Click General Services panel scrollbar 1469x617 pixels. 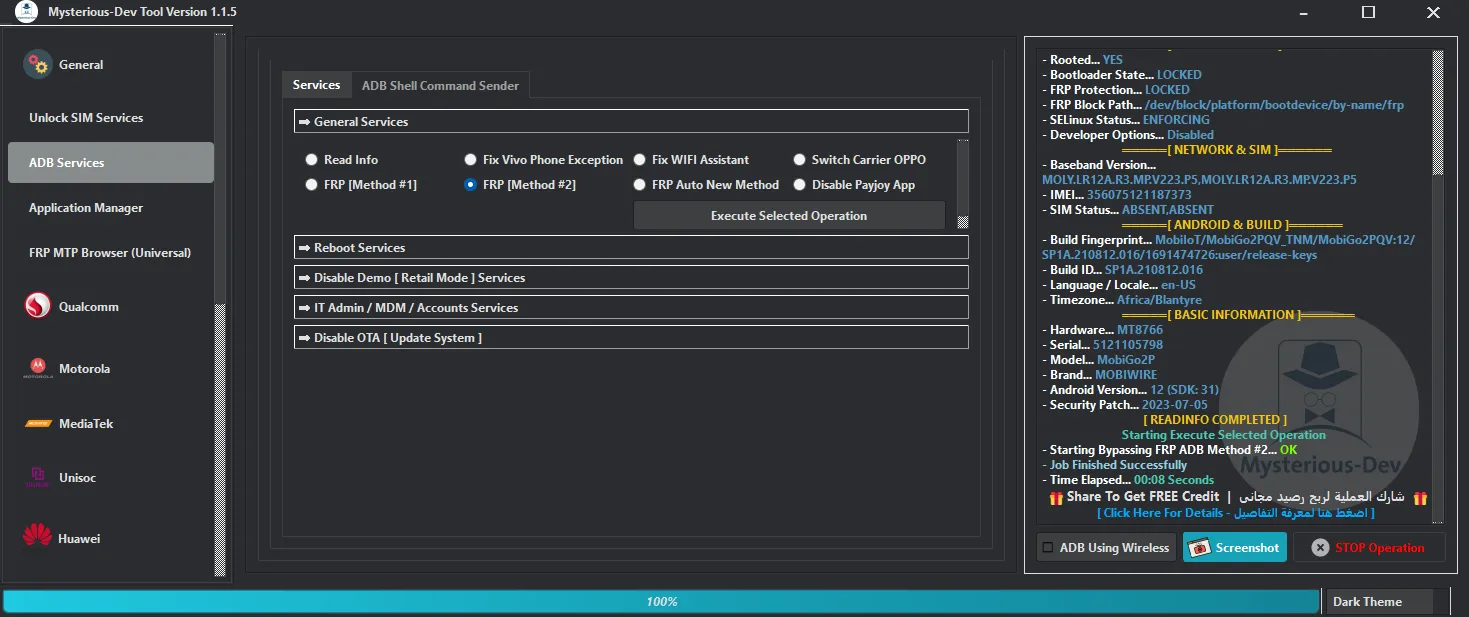(x=962, y=184)
